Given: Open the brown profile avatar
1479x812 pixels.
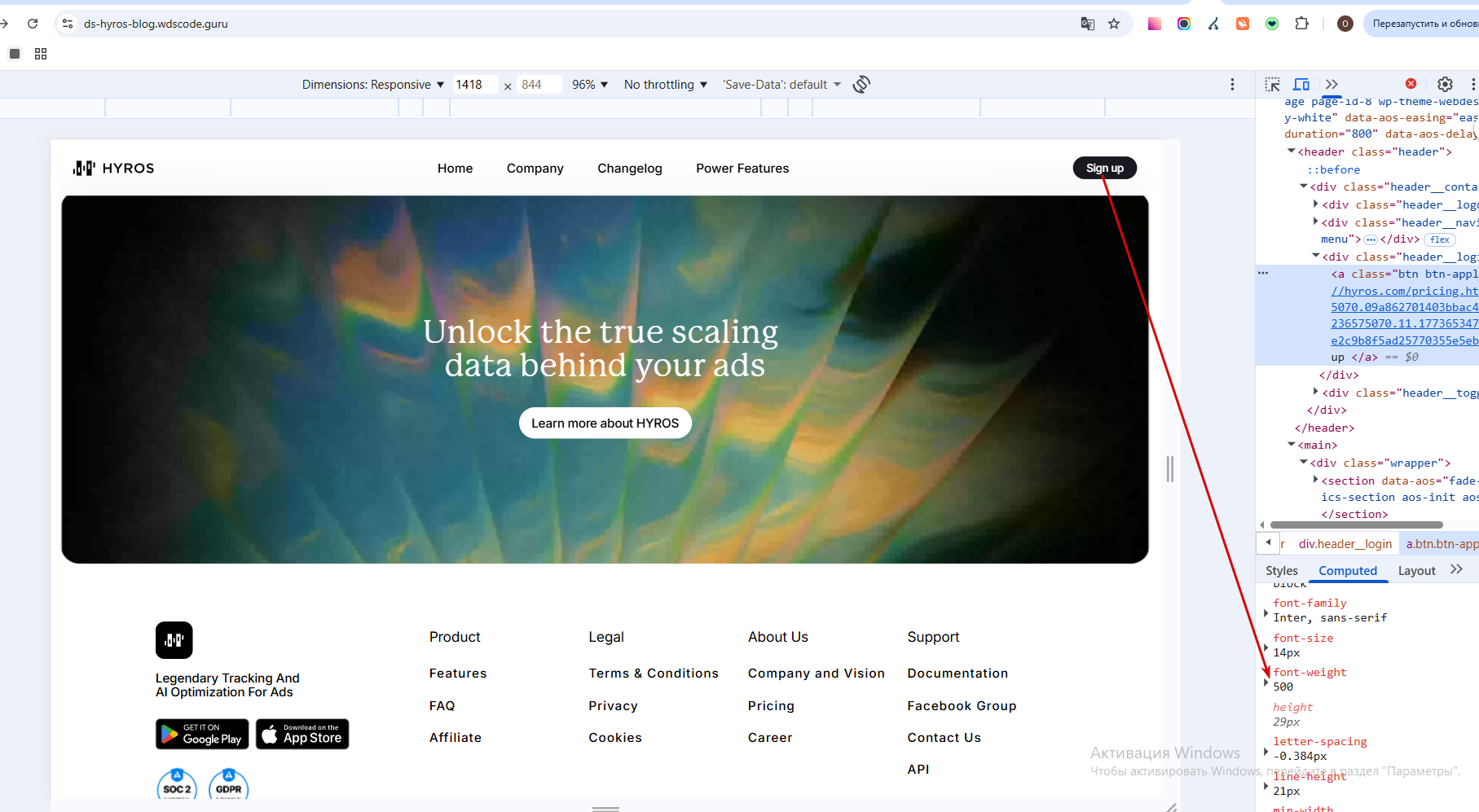Looking at the screenshot, I should pyautogui.click(x=1345, y=24).
